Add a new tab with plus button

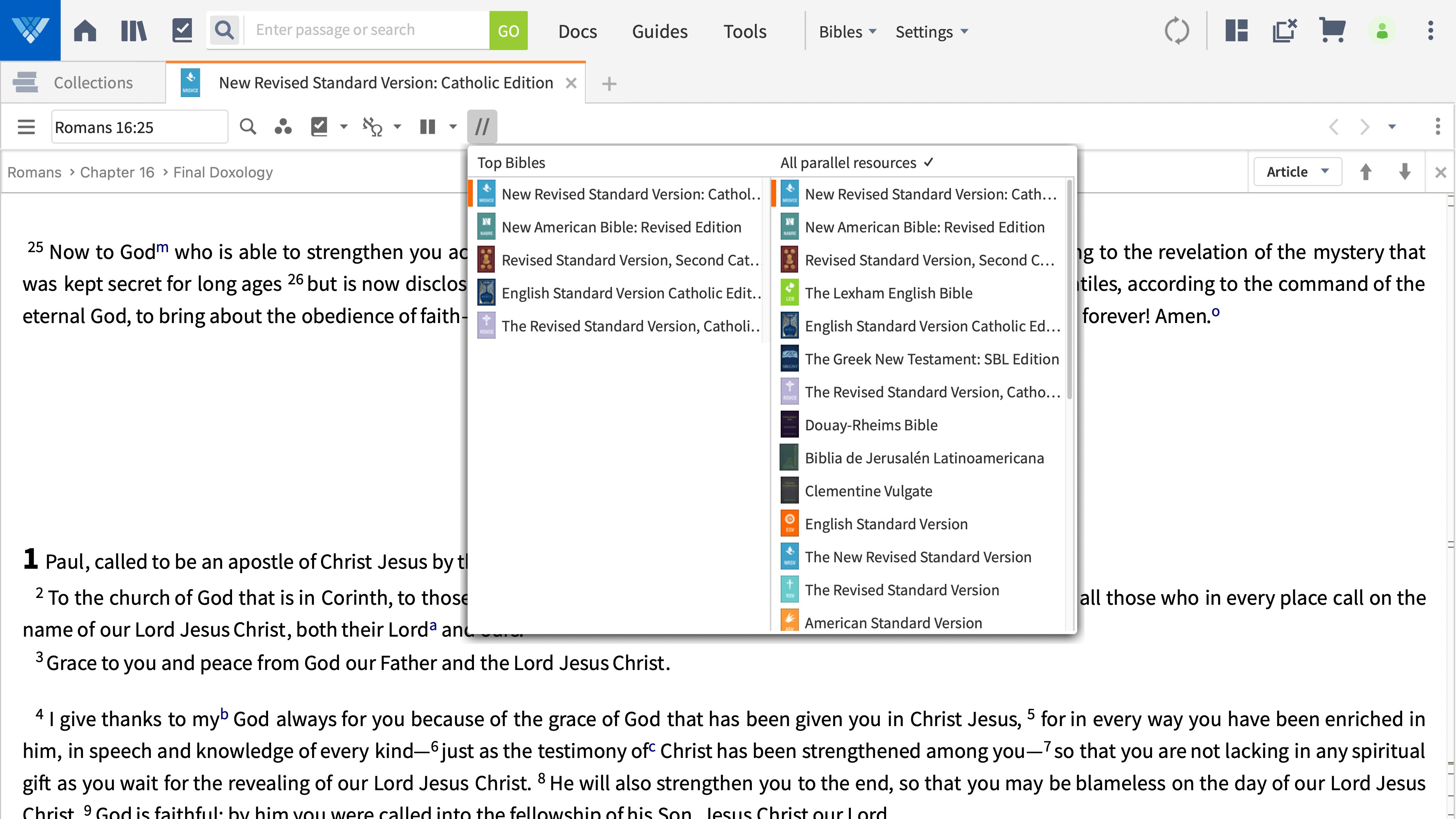(x=609, y=84)
